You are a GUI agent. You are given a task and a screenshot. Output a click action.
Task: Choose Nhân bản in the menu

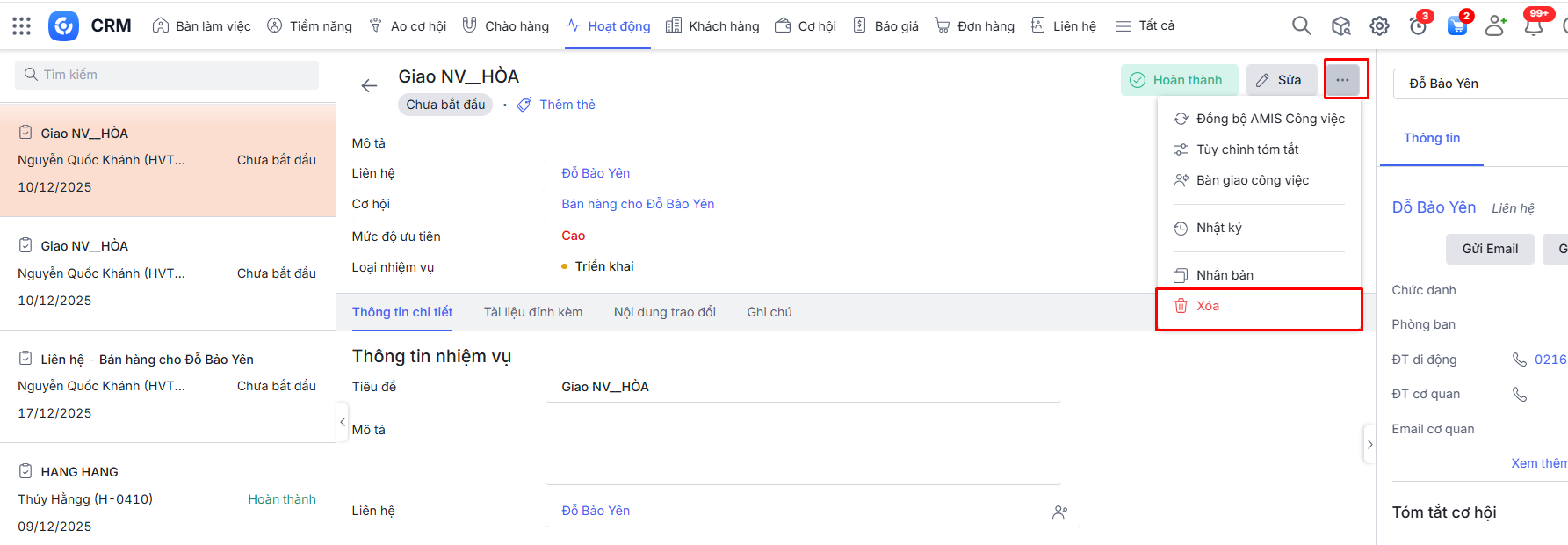(x=1225, y=275)
